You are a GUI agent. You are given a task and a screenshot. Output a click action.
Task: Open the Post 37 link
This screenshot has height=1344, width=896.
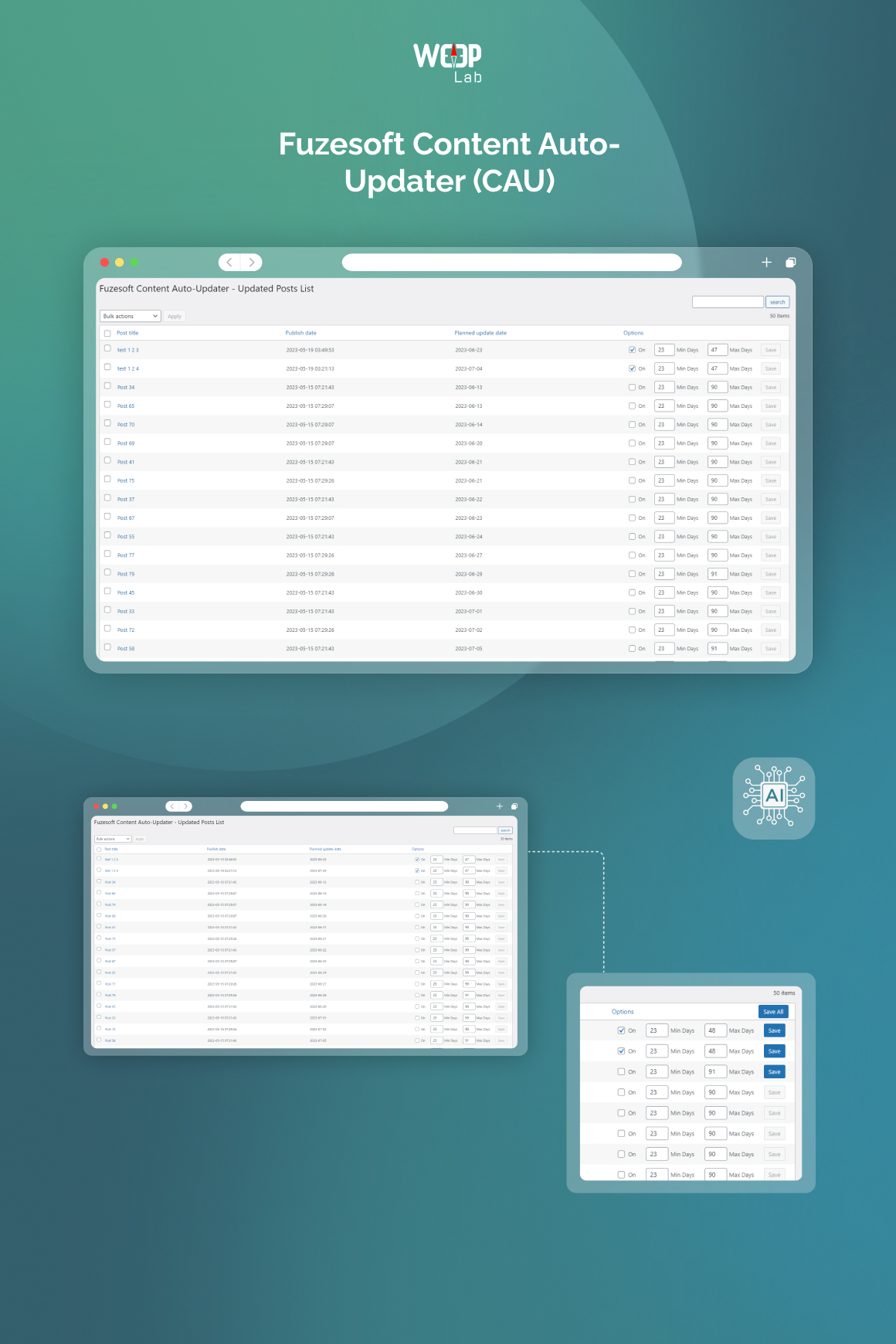pyautogui.click(x=126, y=499)
